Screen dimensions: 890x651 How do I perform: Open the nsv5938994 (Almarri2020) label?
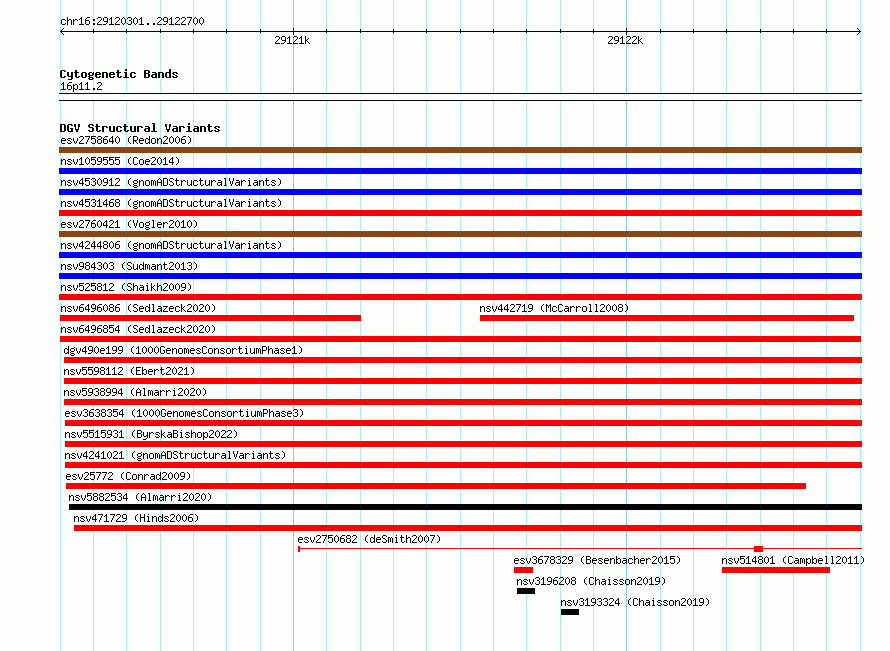click(135, 392)
